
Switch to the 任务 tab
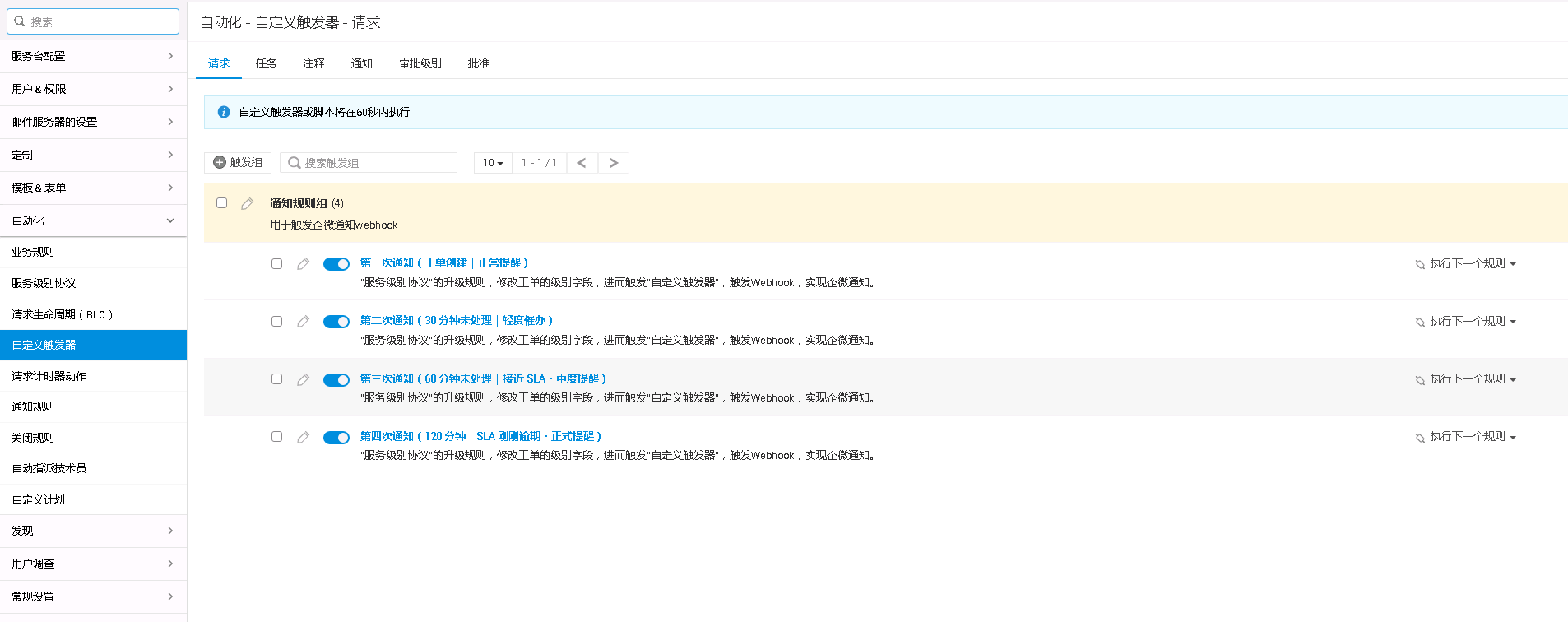pos(266,63)
